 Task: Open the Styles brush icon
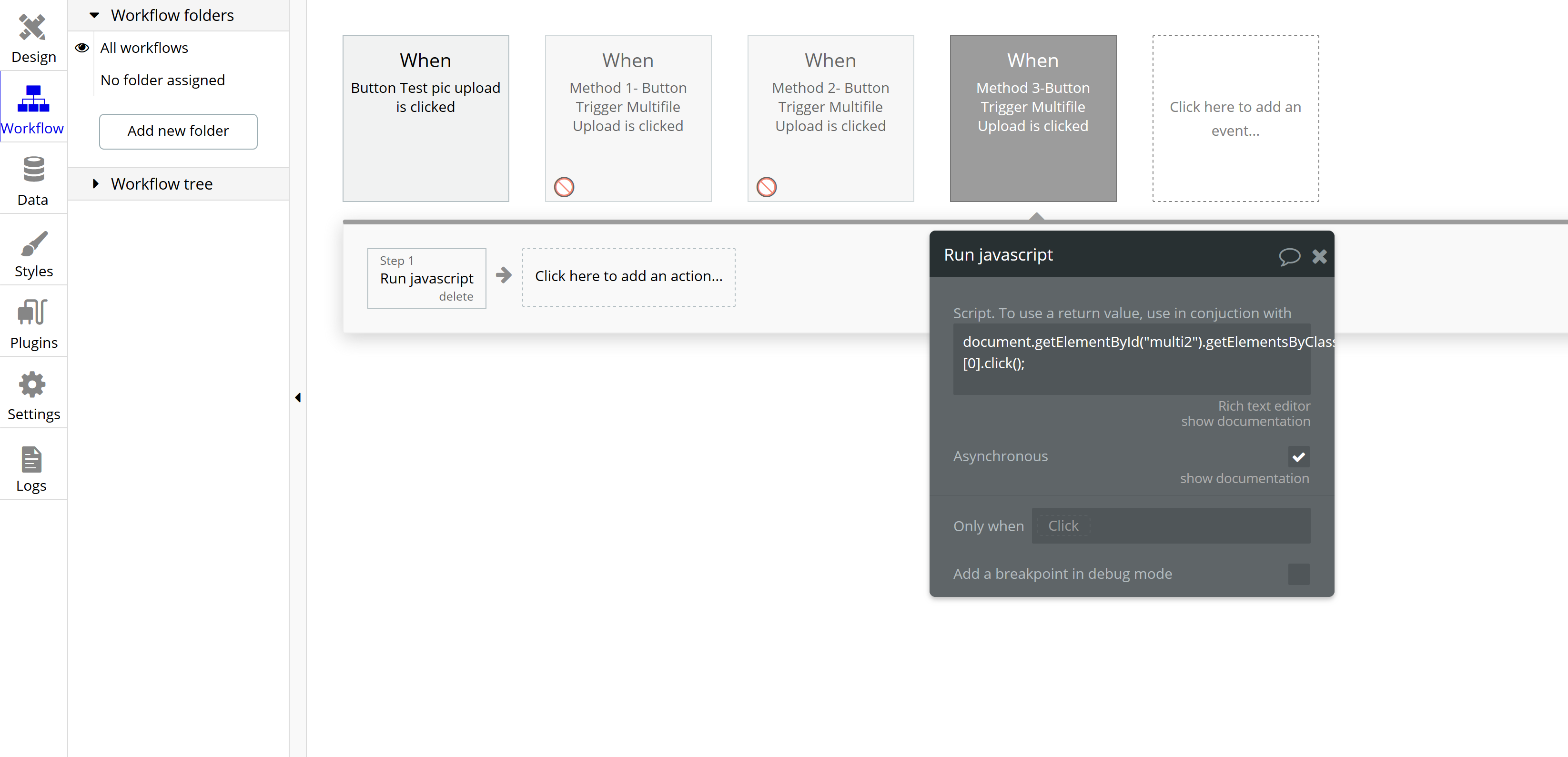(33, 243)
